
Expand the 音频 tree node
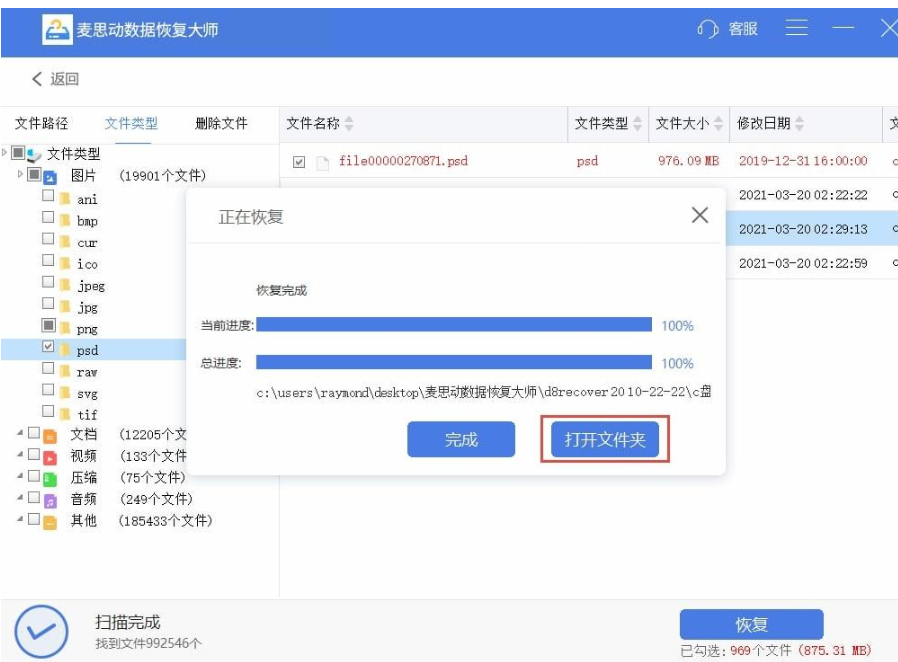pos(20,498)
